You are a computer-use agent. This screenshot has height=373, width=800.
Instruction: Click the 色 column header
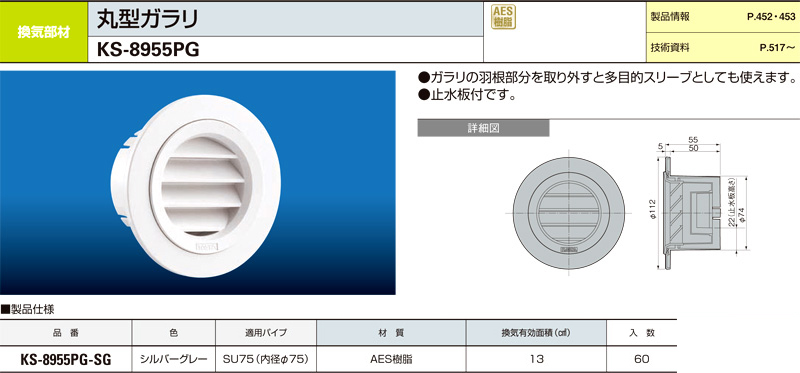[173, 333]
